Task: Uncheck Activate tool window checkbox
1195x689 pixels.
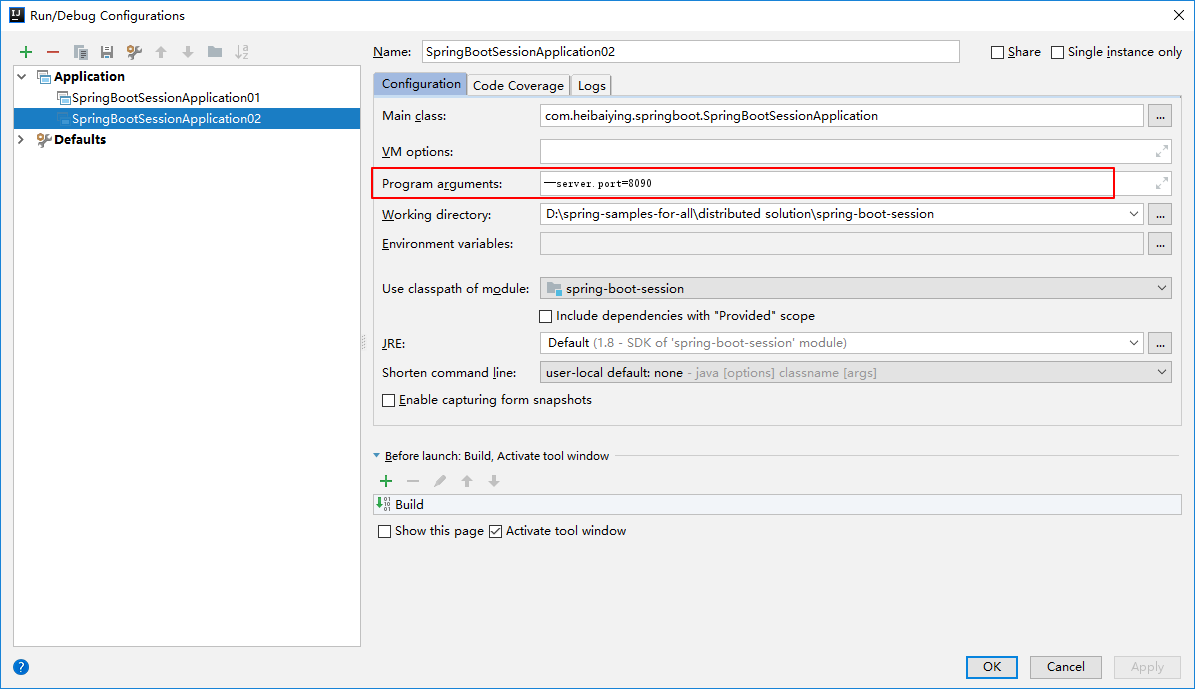Action: (495, 531)
